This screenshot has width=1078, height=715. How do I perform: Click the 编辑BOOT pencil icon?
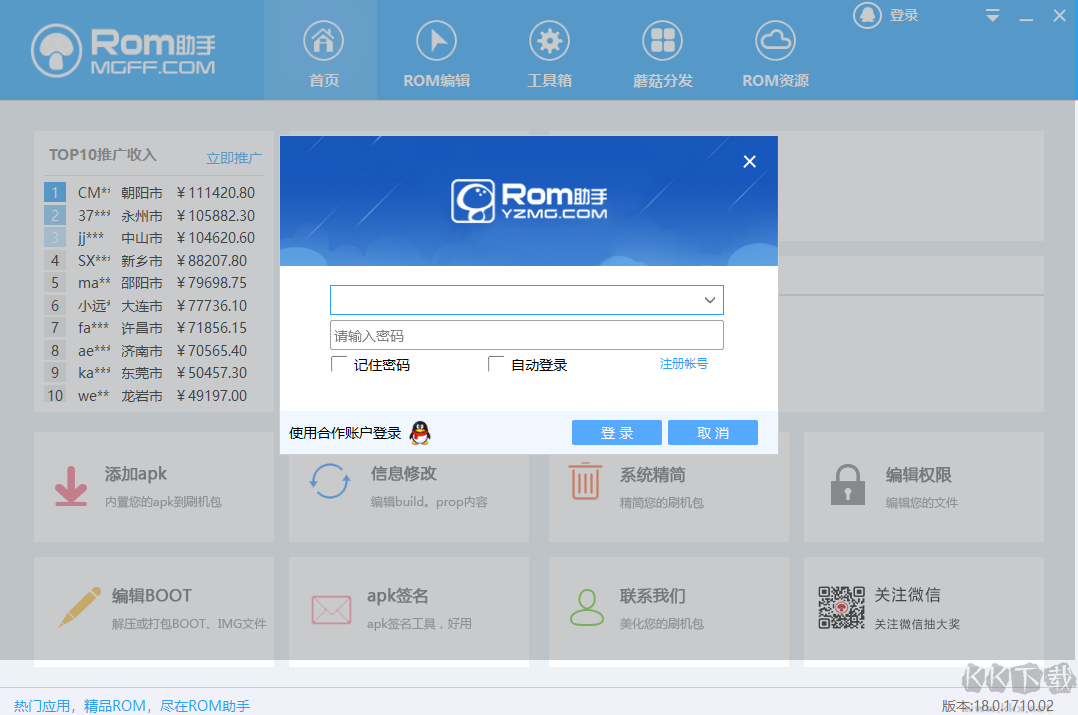[x=80, y=608]
